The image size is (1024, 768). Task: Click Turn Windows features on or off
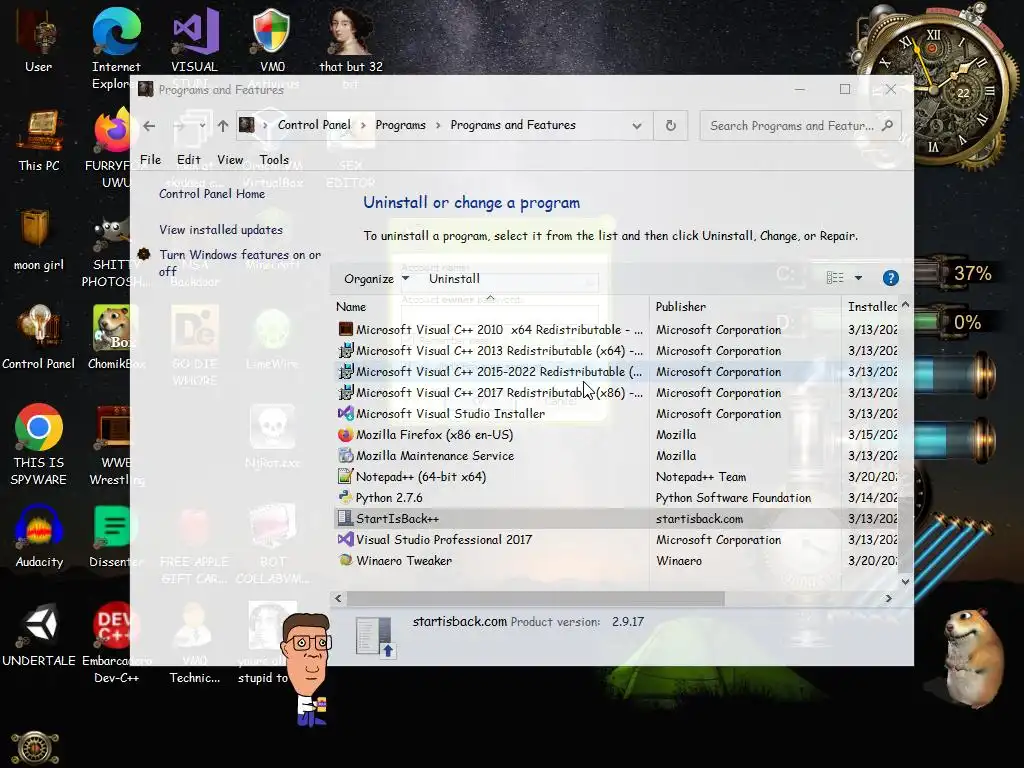click(x=240, y=263)
